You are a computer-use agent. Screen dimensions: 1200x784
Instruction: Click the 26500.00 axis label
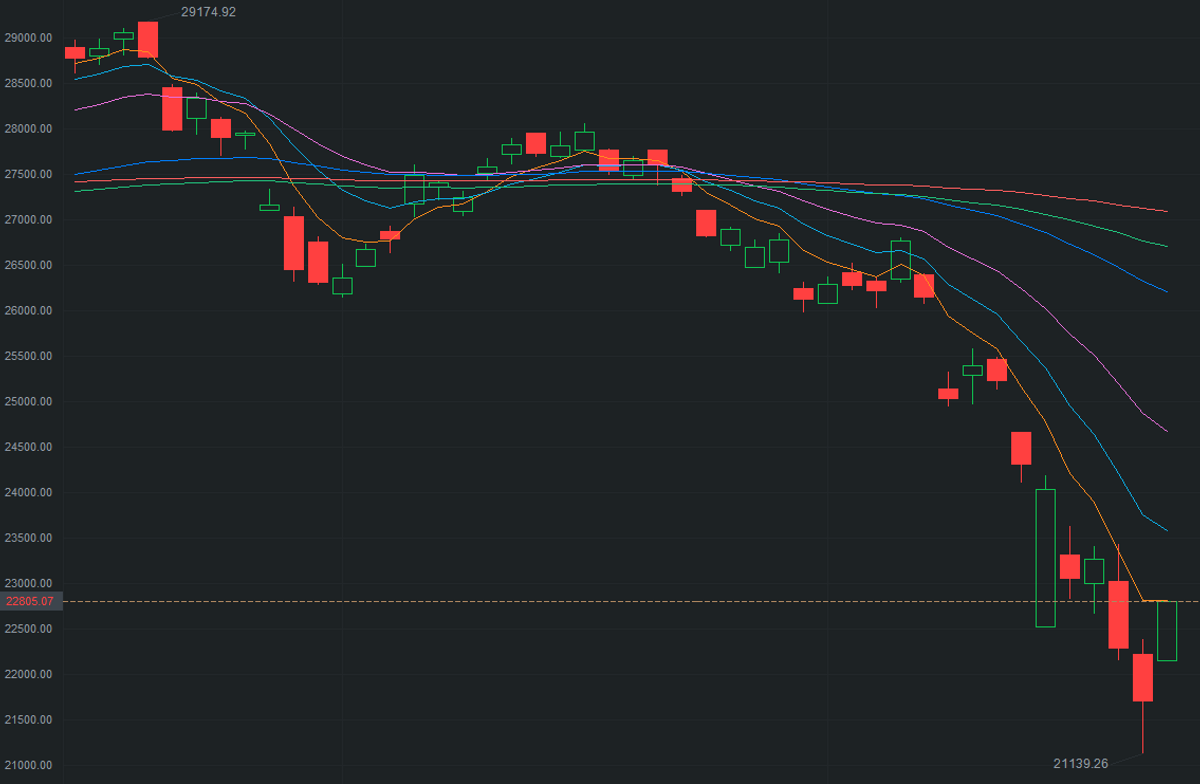click(x=29, y=266)
